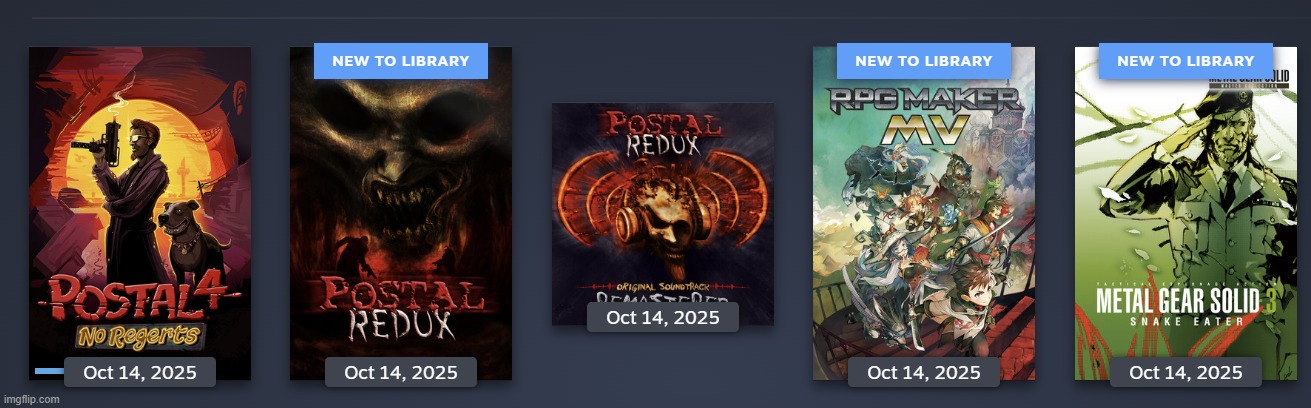
Task: Click the No Regerts title logo
Action: [x=139, y=335]
